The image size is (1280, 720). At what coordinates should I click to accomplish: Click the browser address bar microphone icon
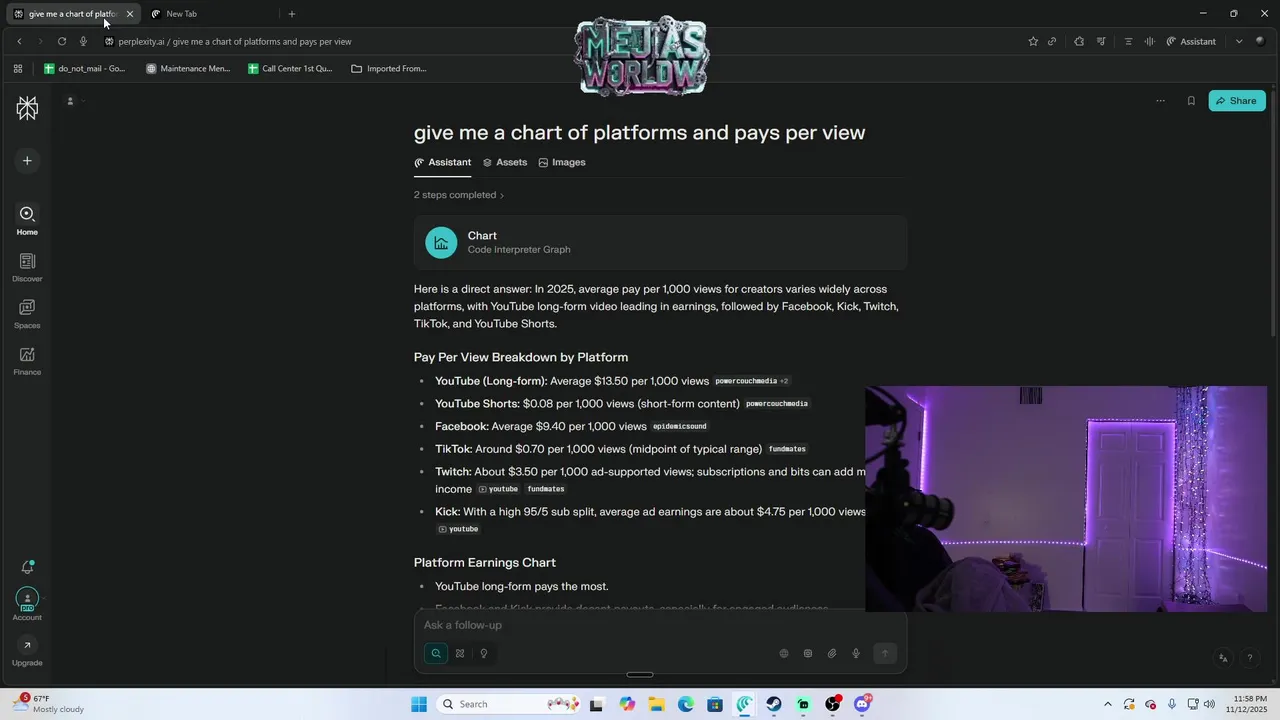pos(83,41)
